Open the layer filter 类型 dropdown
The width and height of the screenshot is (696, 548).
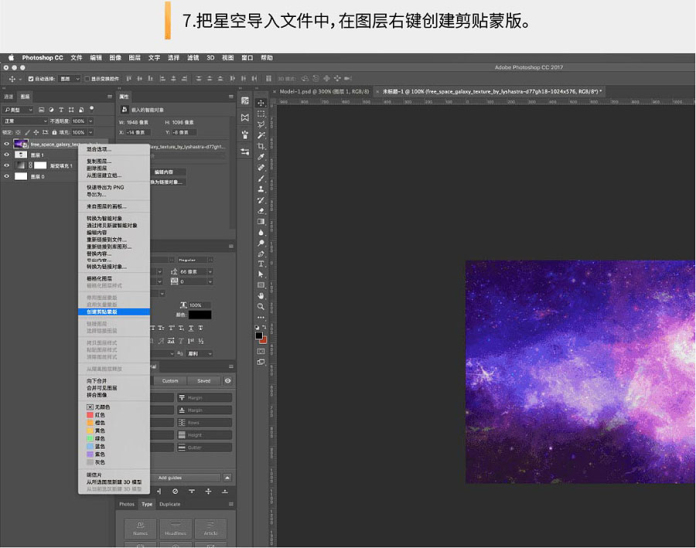[19, 109]
